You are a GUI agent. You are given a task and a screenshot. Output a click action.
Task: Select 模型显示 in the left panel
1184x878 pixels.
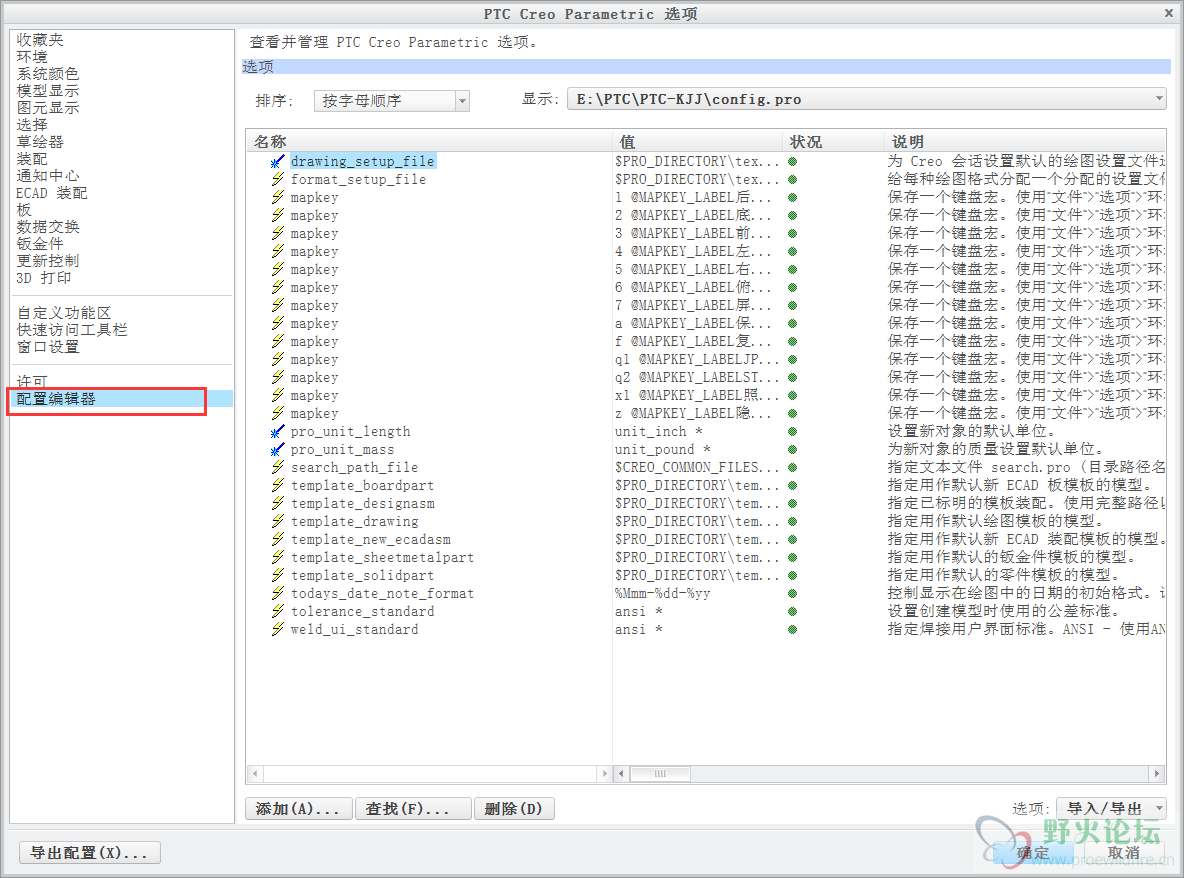48,91
